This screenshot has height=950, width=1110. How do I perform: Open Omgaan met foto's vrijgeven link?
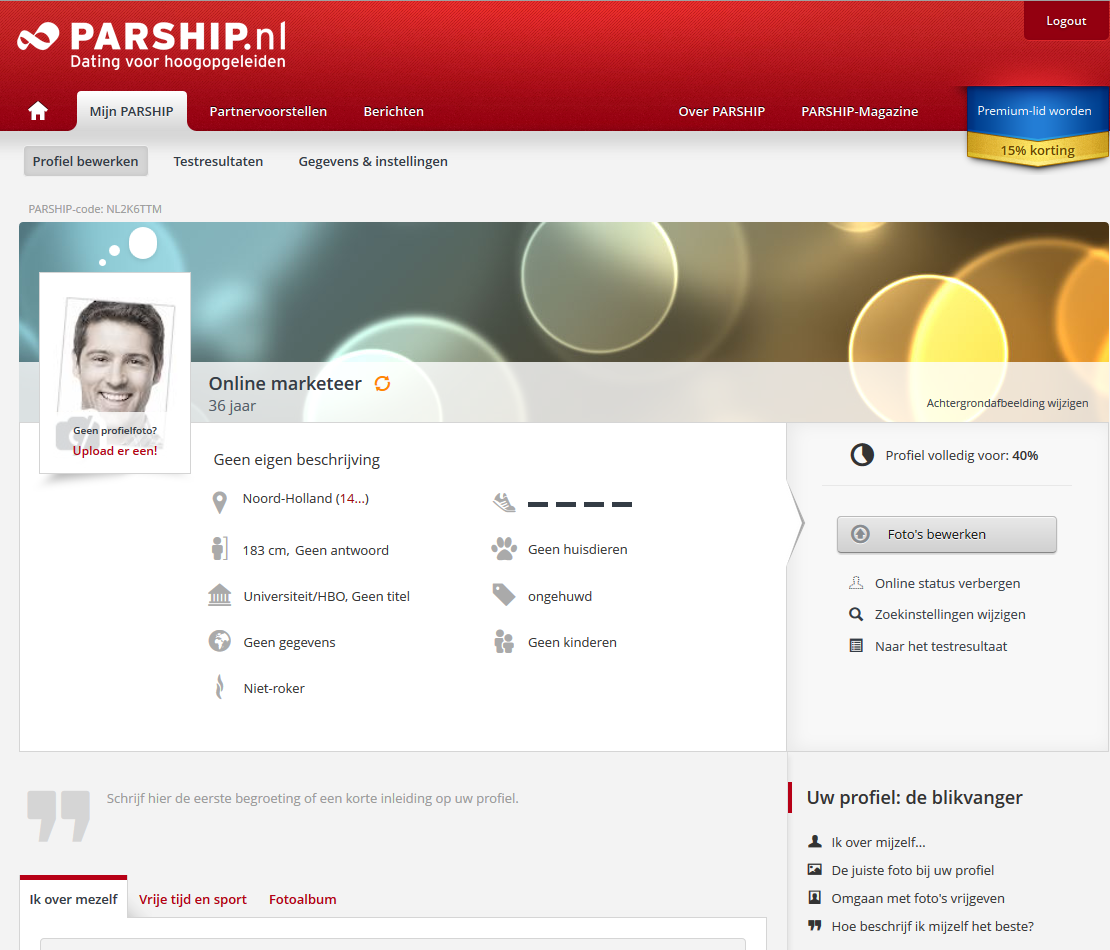point(918,898)
